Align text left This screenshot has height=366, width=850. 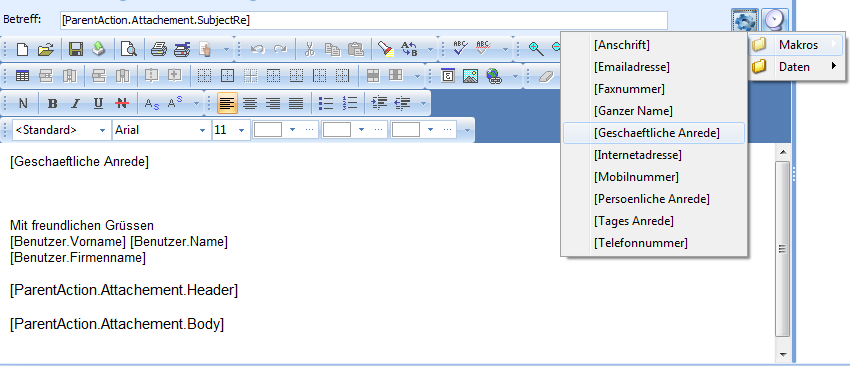click(x=228, y=103)
